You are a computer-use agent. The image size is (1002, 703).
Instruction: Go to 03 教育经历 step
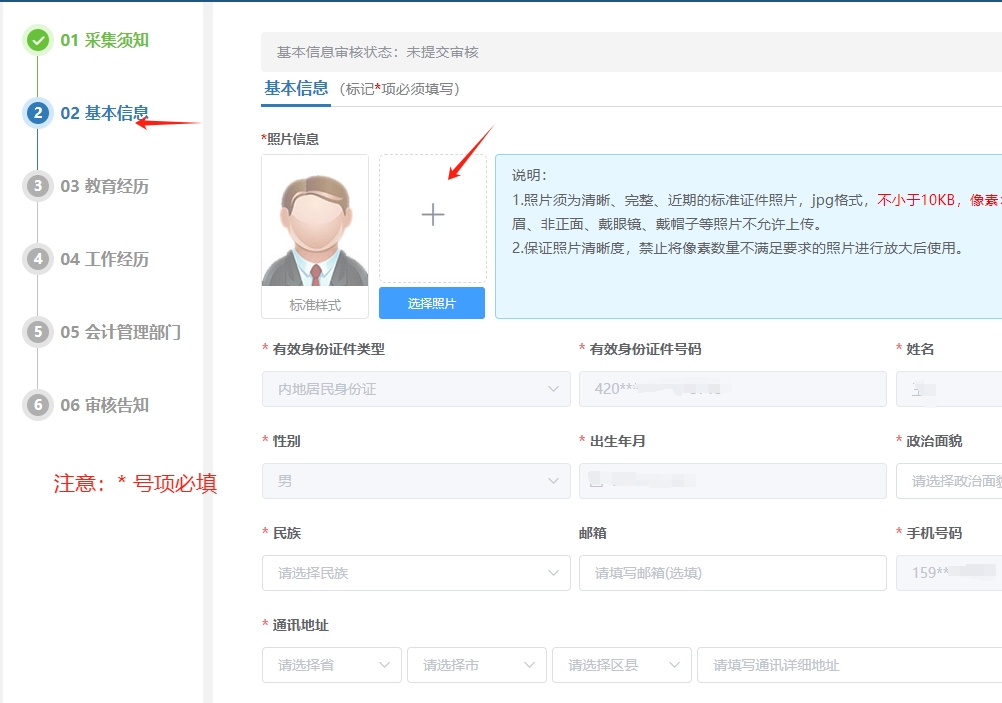[104, 186]
